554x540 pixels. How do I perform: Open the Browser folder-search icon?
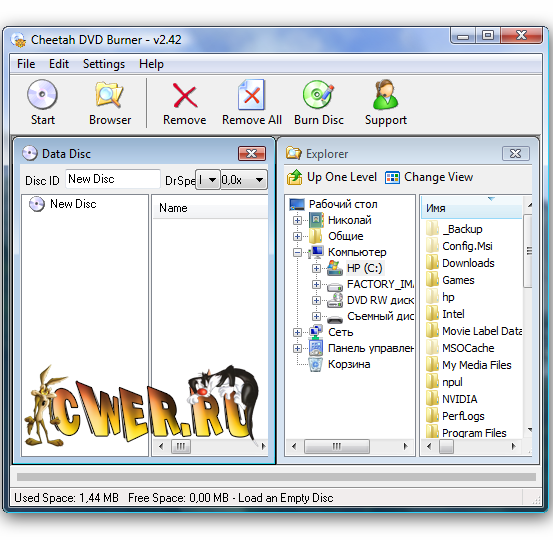[109, 94]
